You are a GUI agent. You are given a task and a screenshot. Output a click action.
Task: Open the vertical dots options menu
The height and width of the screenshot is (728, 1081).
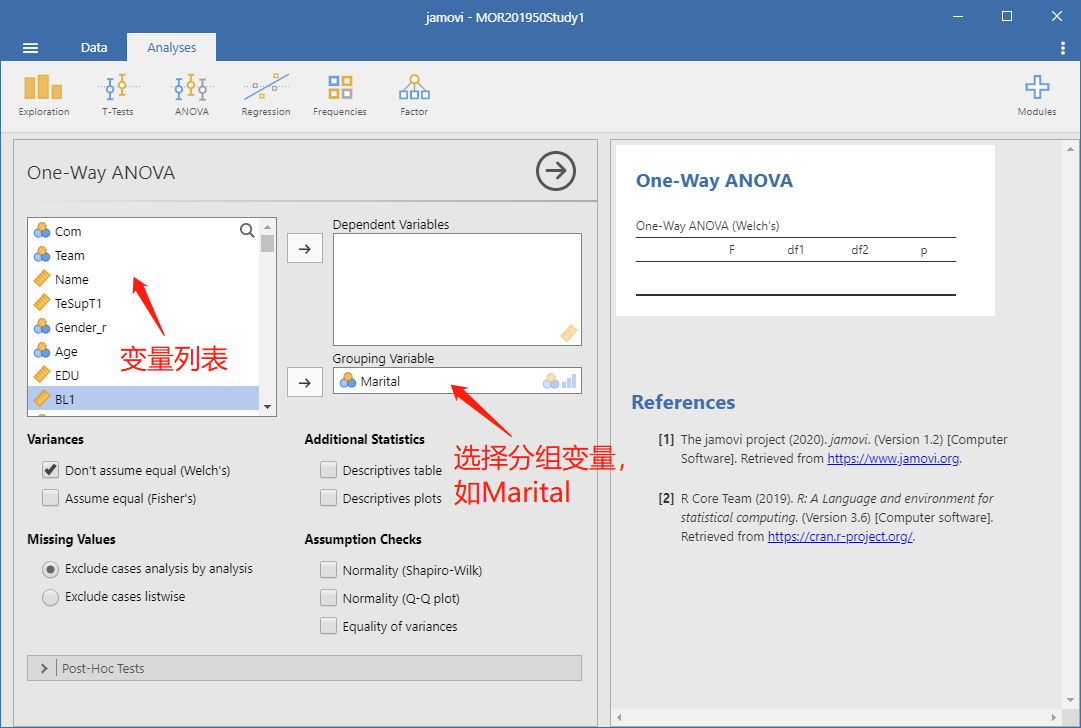pos(1062,48)
